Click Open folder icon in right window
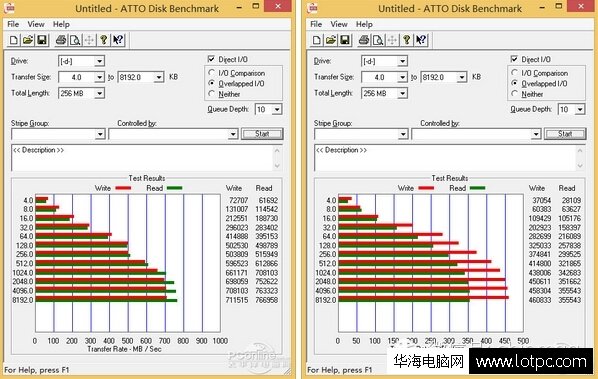The height and width of the screenshot is (379, 598). [331, 40]
